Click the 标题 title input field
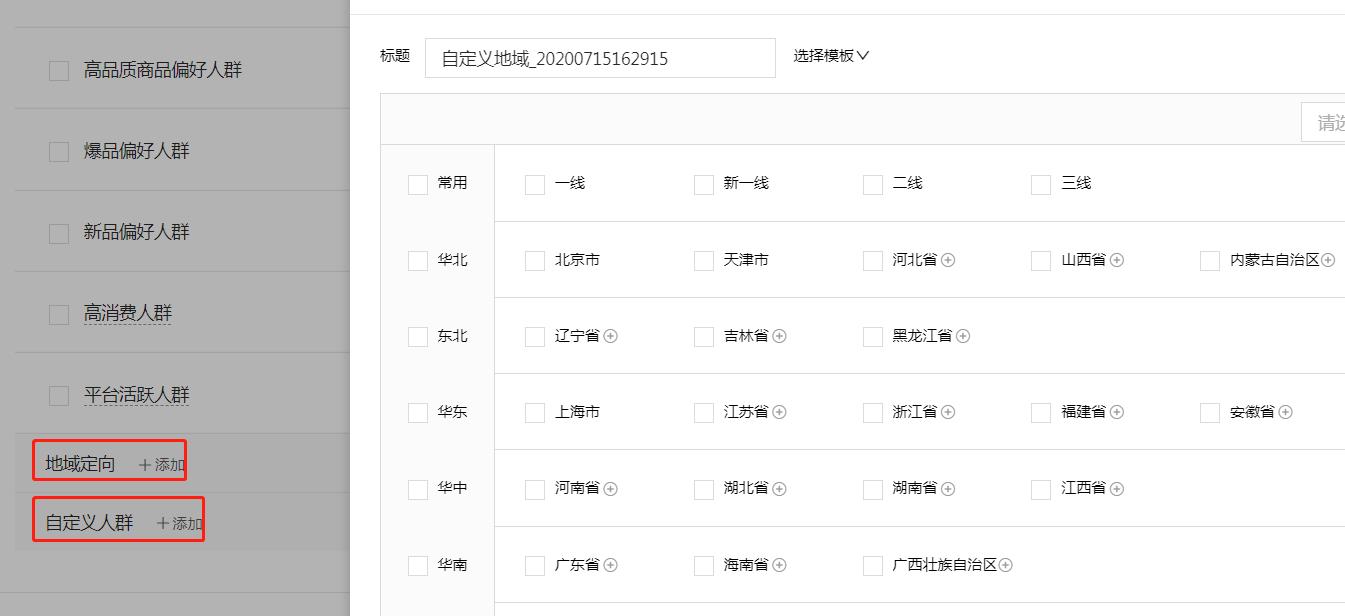 tap(600, 57)
